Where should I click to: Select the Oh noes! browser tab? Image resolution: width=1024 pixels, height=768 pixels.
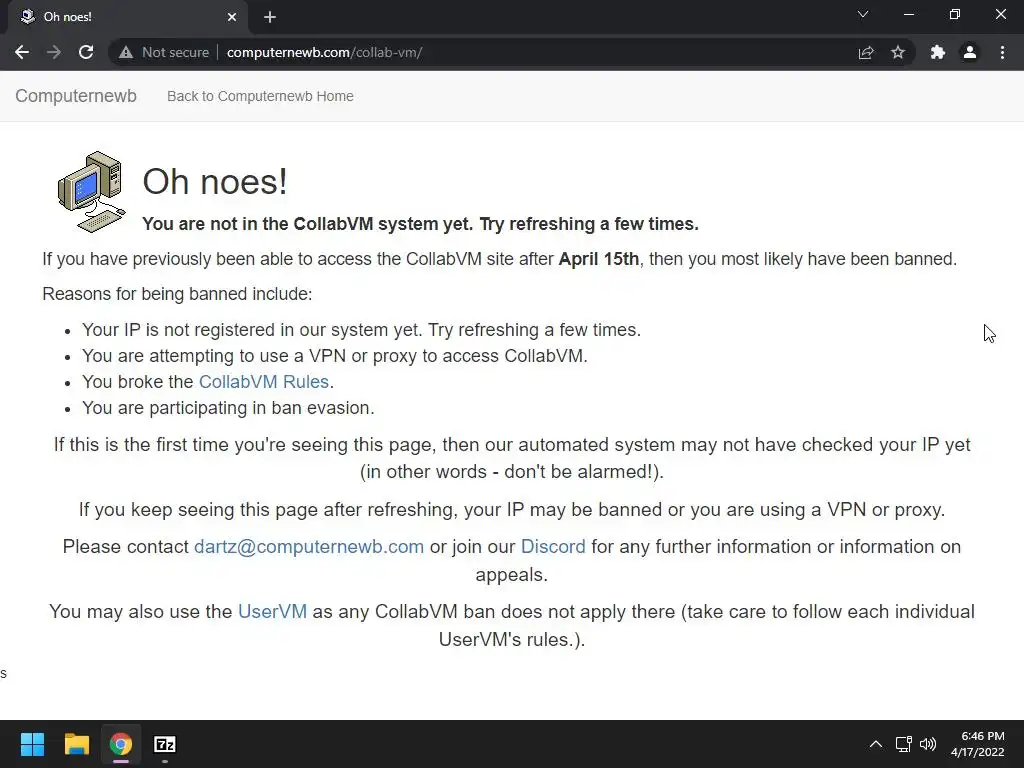click(128, 17)
